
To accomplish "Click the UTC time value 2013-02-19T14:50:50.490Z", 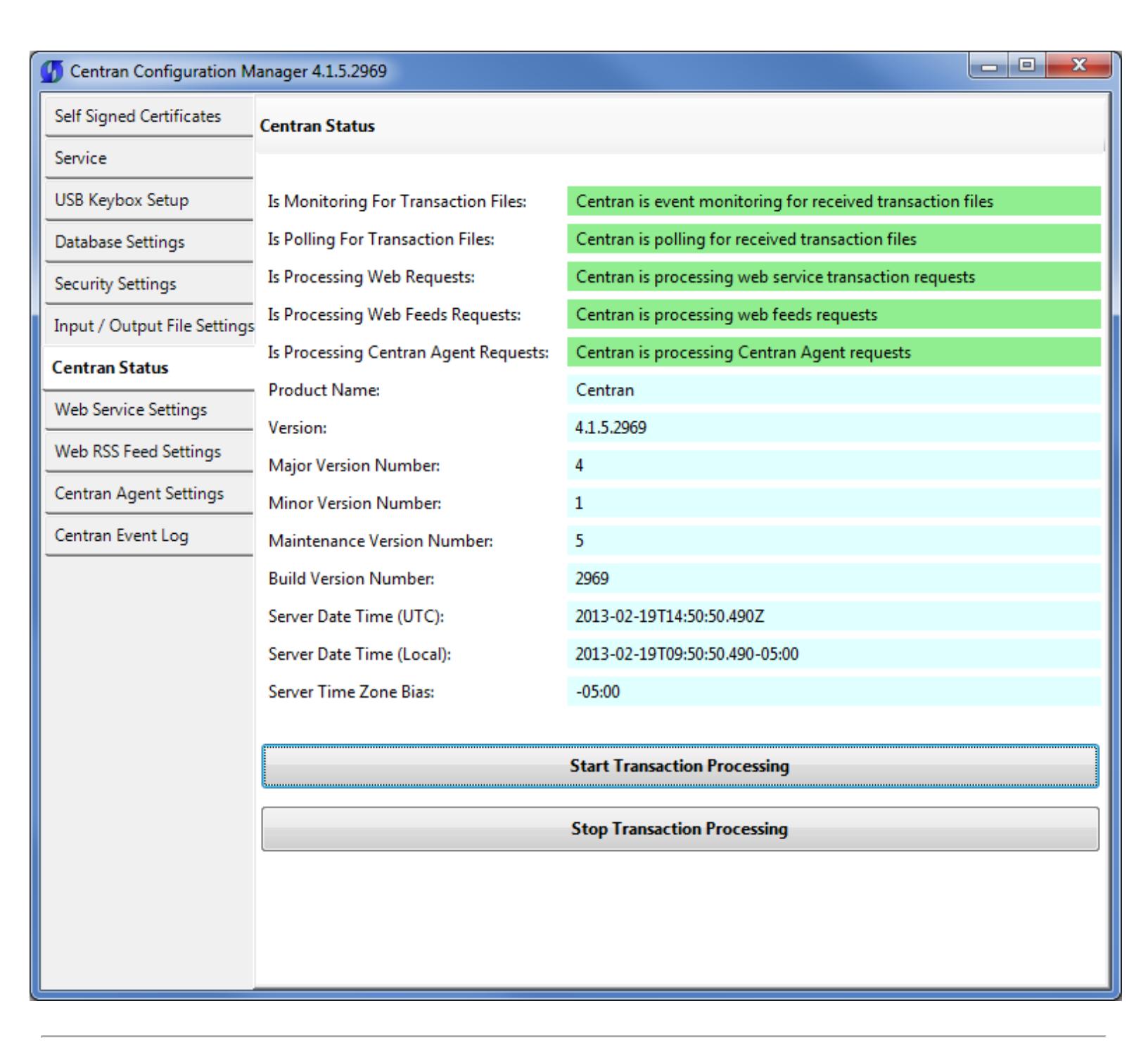I will (834, 617).
